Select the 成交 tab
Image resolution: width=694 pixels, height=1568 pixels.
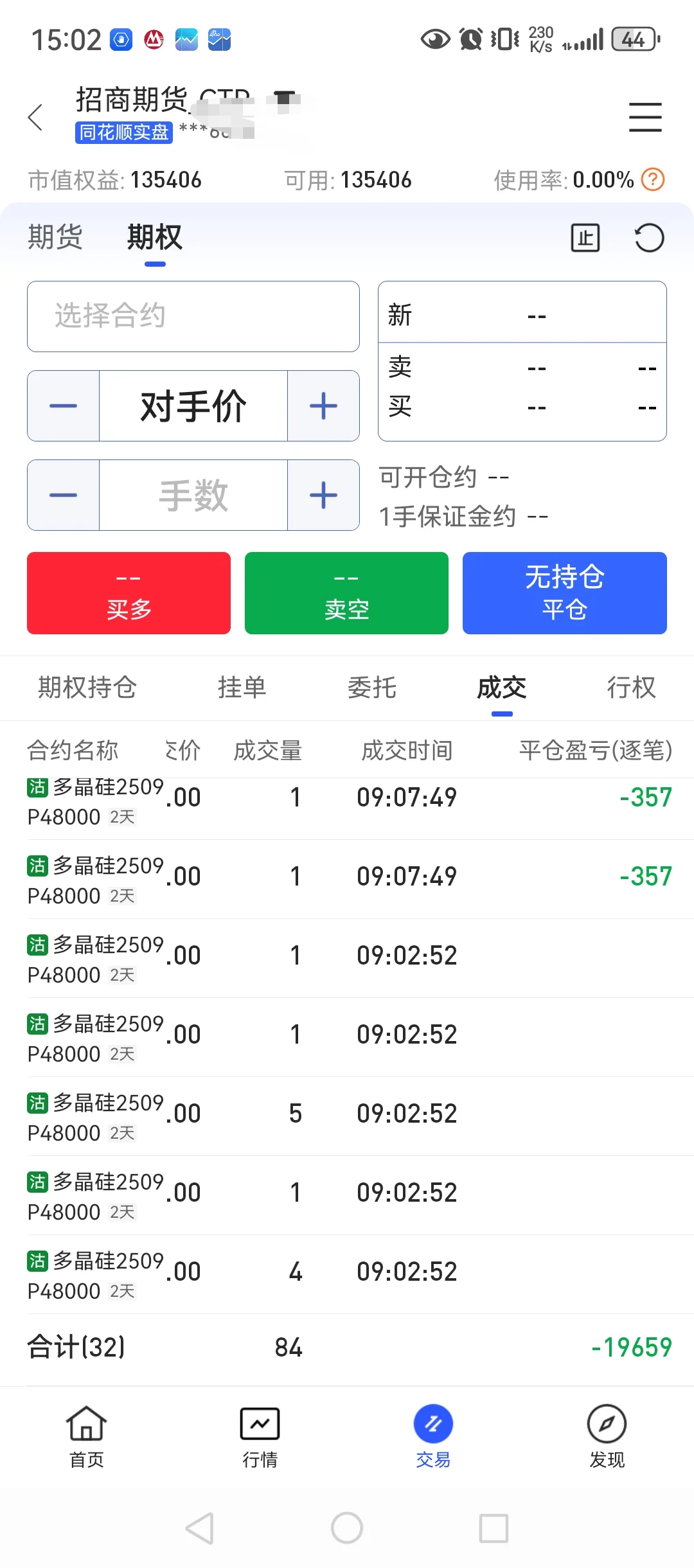coord(502,688)
